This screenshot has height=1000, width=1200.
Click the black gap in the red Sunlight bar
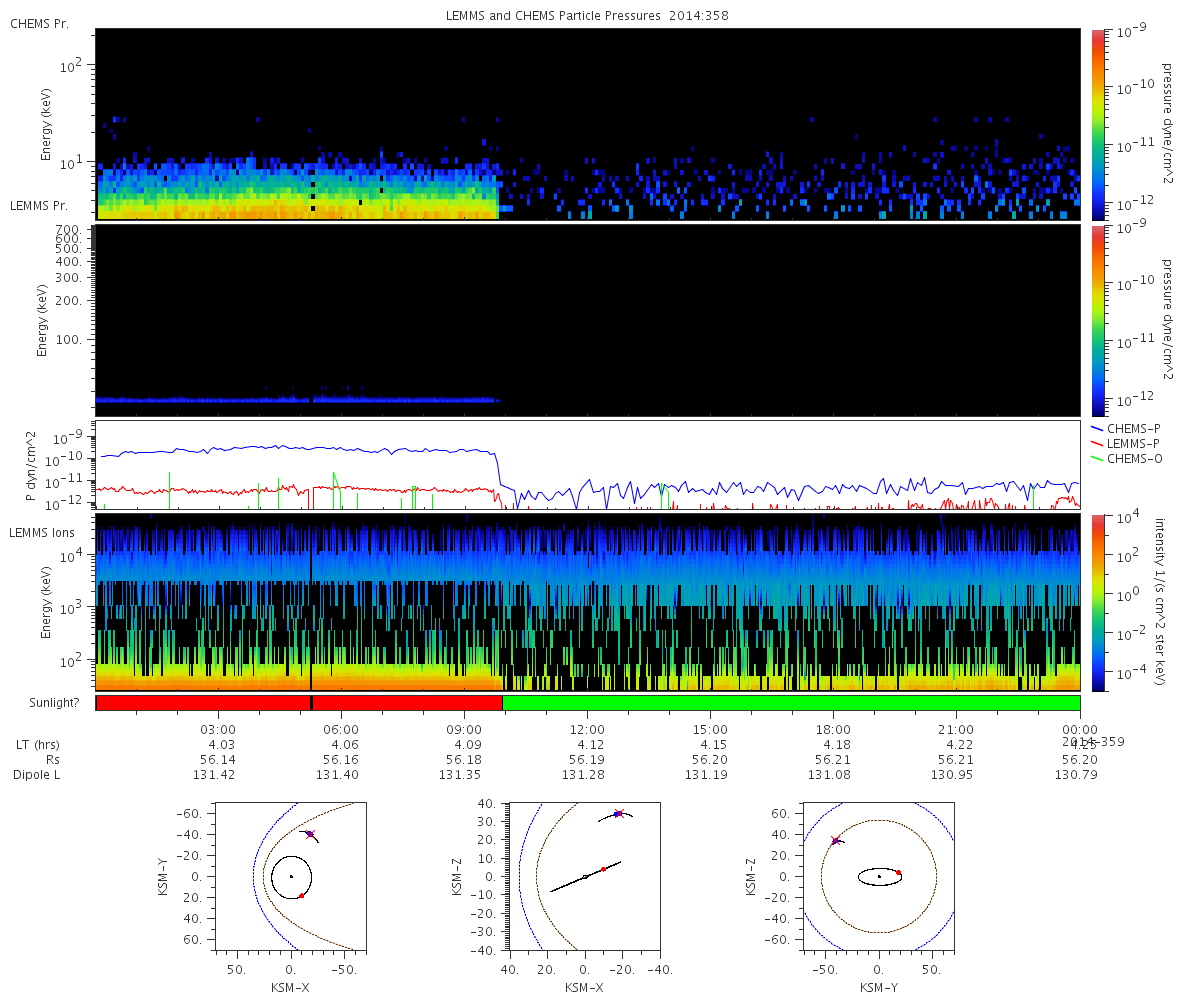point(312,703)
